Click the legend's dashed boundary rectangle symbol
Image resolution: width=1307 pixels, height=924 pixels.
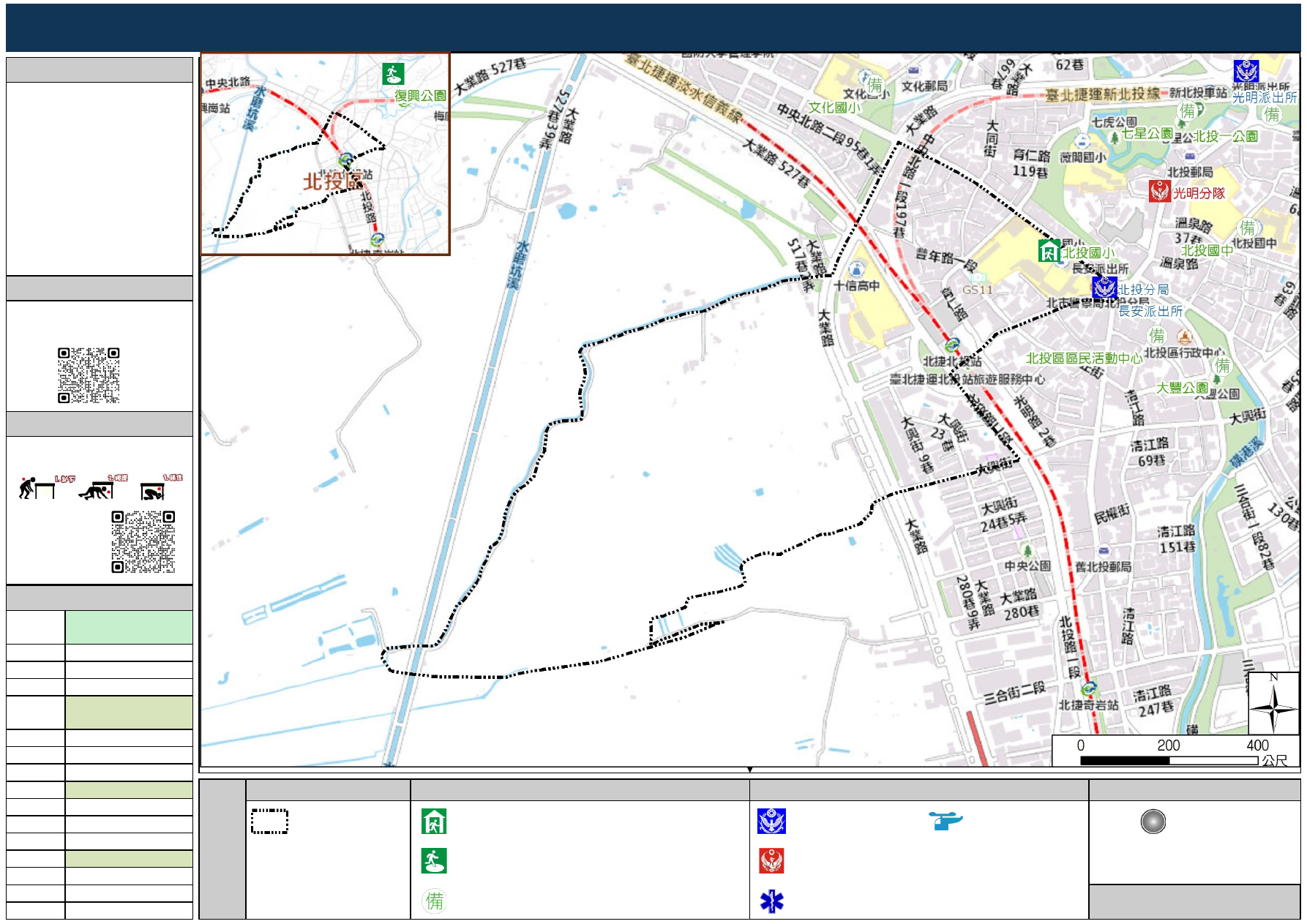pos(269,821)
